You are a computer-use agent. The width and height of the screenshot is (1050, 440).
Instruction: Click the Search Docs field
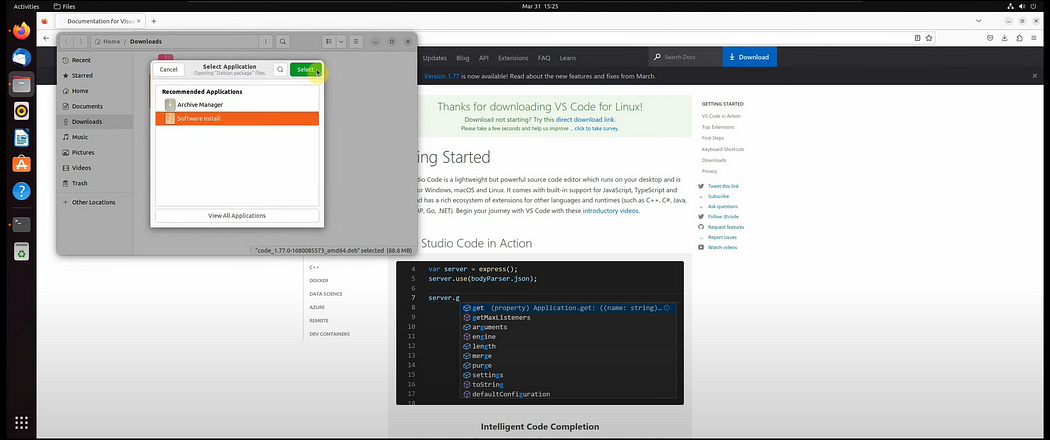pos(685,57)
